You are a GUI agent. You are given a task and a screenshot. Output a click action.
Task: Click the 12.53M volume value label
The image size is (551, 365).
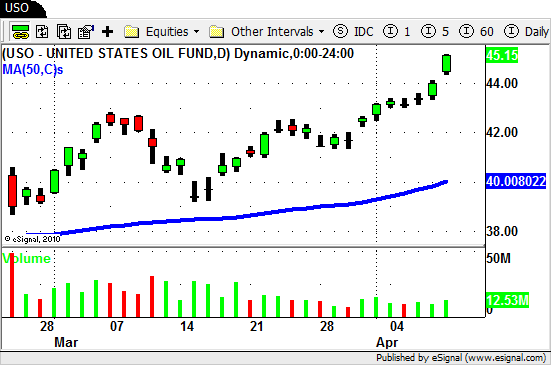(507, 300)
